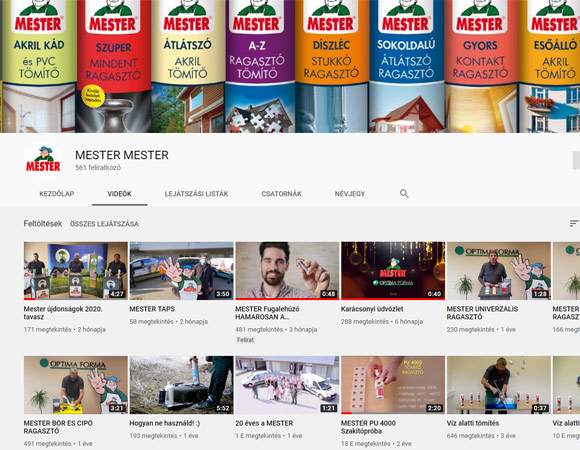Open the NÉVJEGY tab

tap(350, 194)
